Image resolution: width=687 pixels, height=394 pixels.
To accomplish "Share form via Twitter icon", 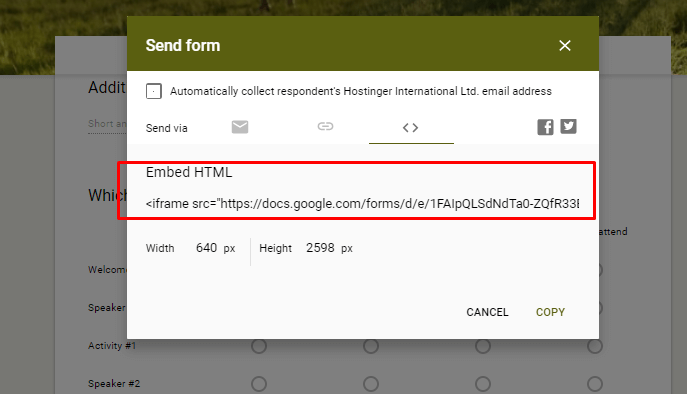I will [x=568, y=127].
